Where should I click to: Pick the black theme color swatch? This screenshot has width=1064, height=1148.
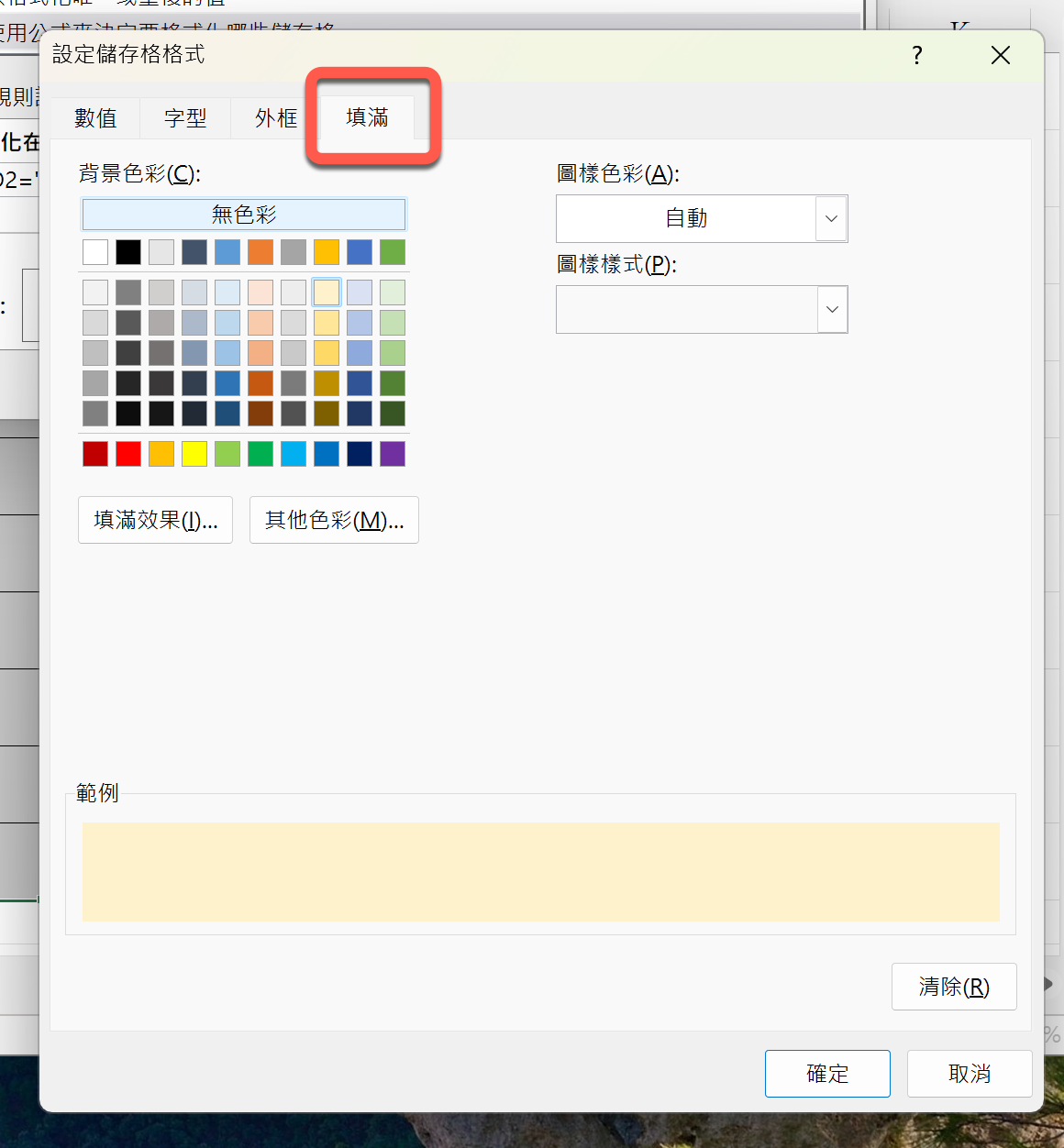pyautogui.click(x=128, y=252)
